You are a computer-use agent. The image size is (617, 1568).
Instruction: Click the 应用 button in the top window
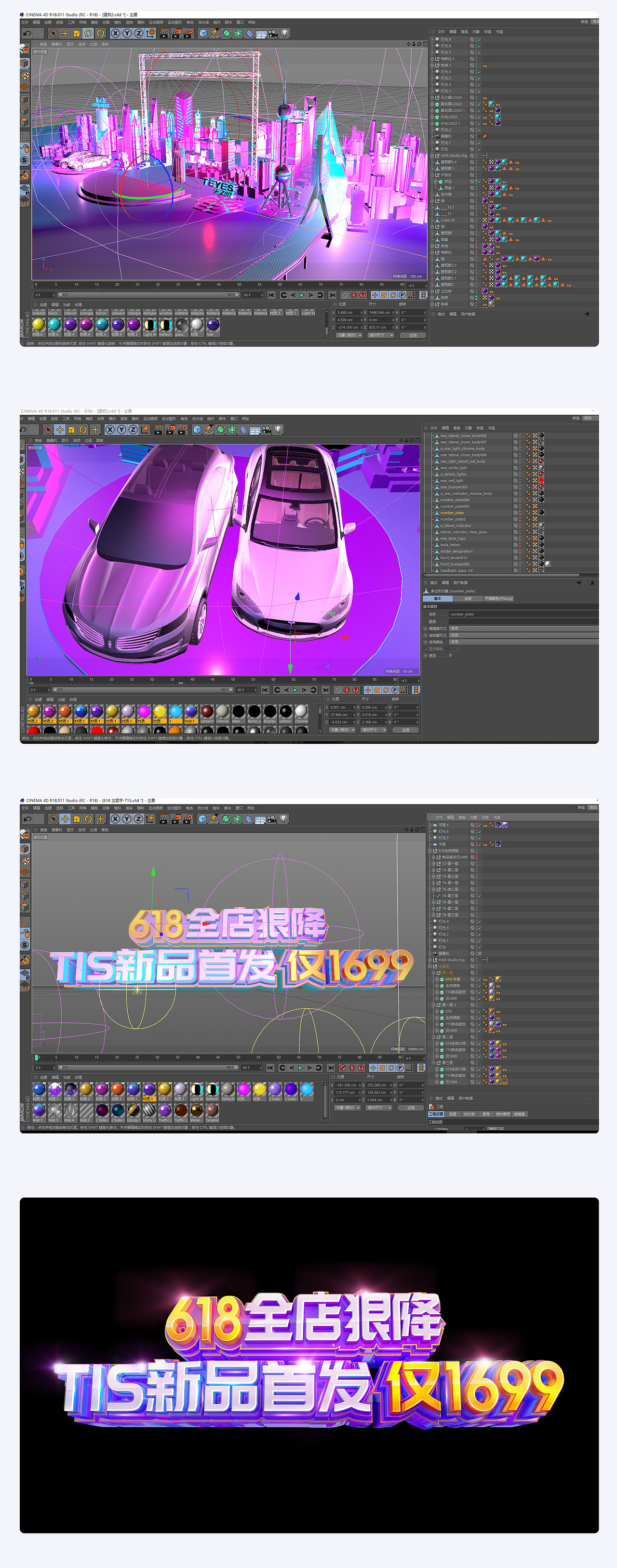point(413,335)
